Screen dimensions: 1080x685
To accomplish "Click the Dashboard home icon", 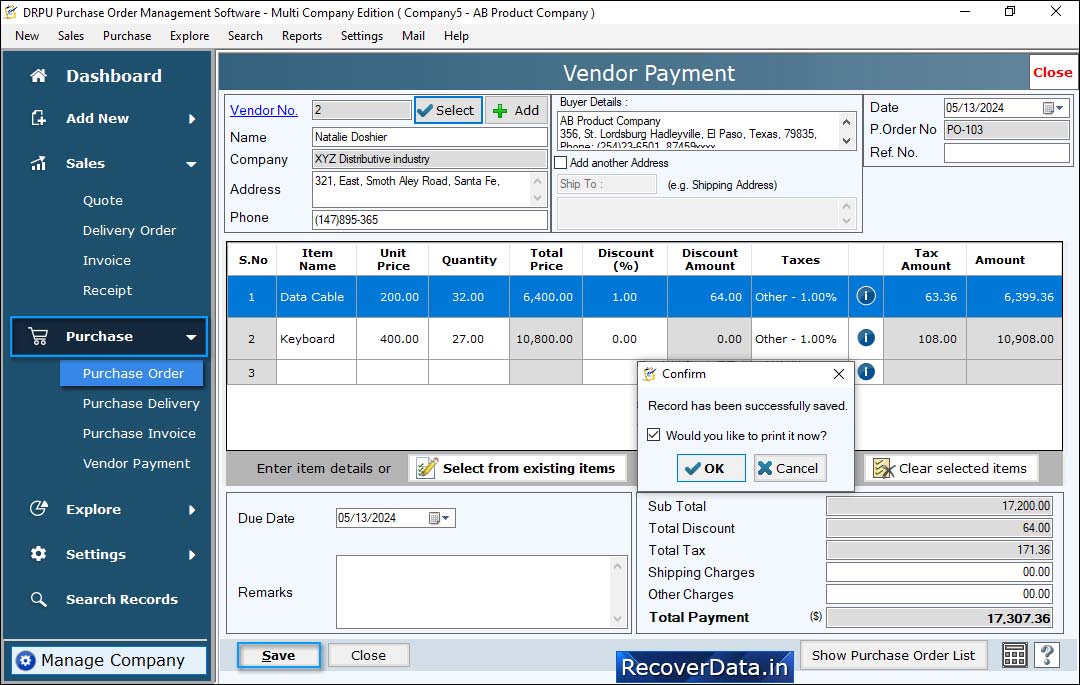I will [39, 76].
